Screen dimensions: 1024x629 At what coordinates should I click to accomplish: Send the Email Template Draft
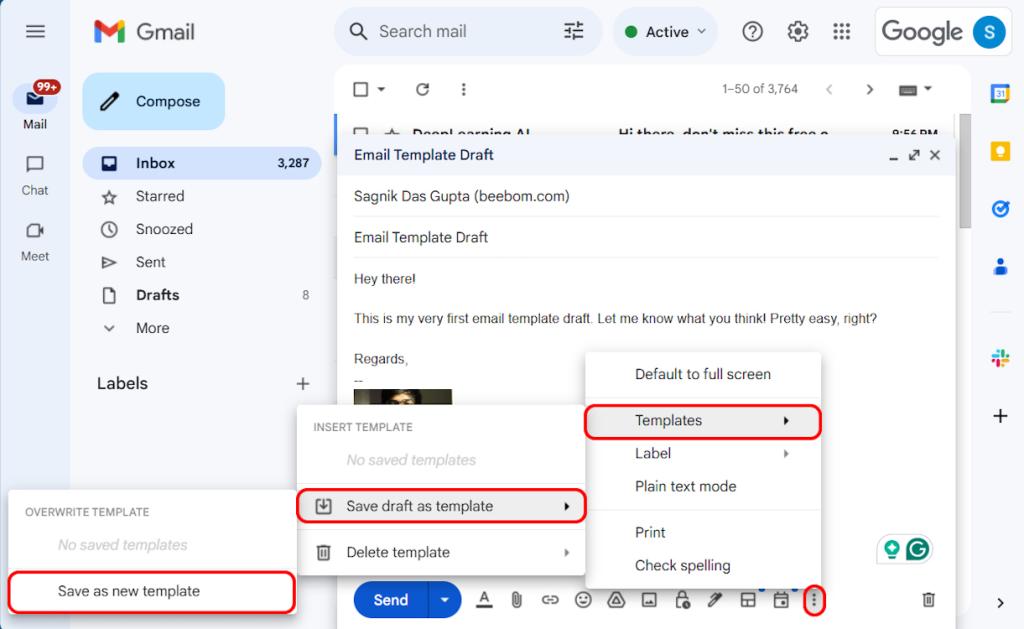coord(392,600)
